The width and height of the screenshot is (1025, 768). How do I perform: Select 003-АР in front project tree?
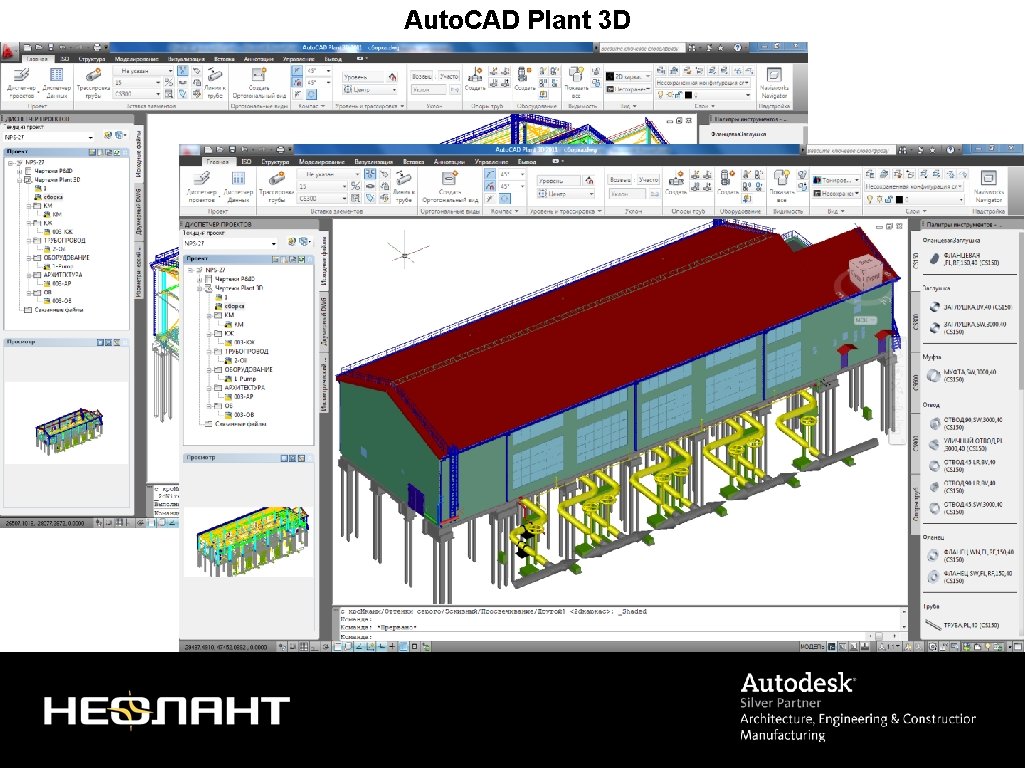[239, 397]
